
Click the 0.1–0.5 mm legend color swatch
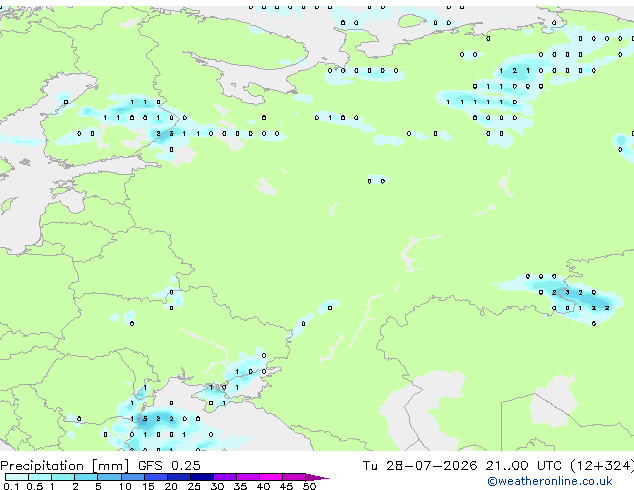(x=17, y=477)
